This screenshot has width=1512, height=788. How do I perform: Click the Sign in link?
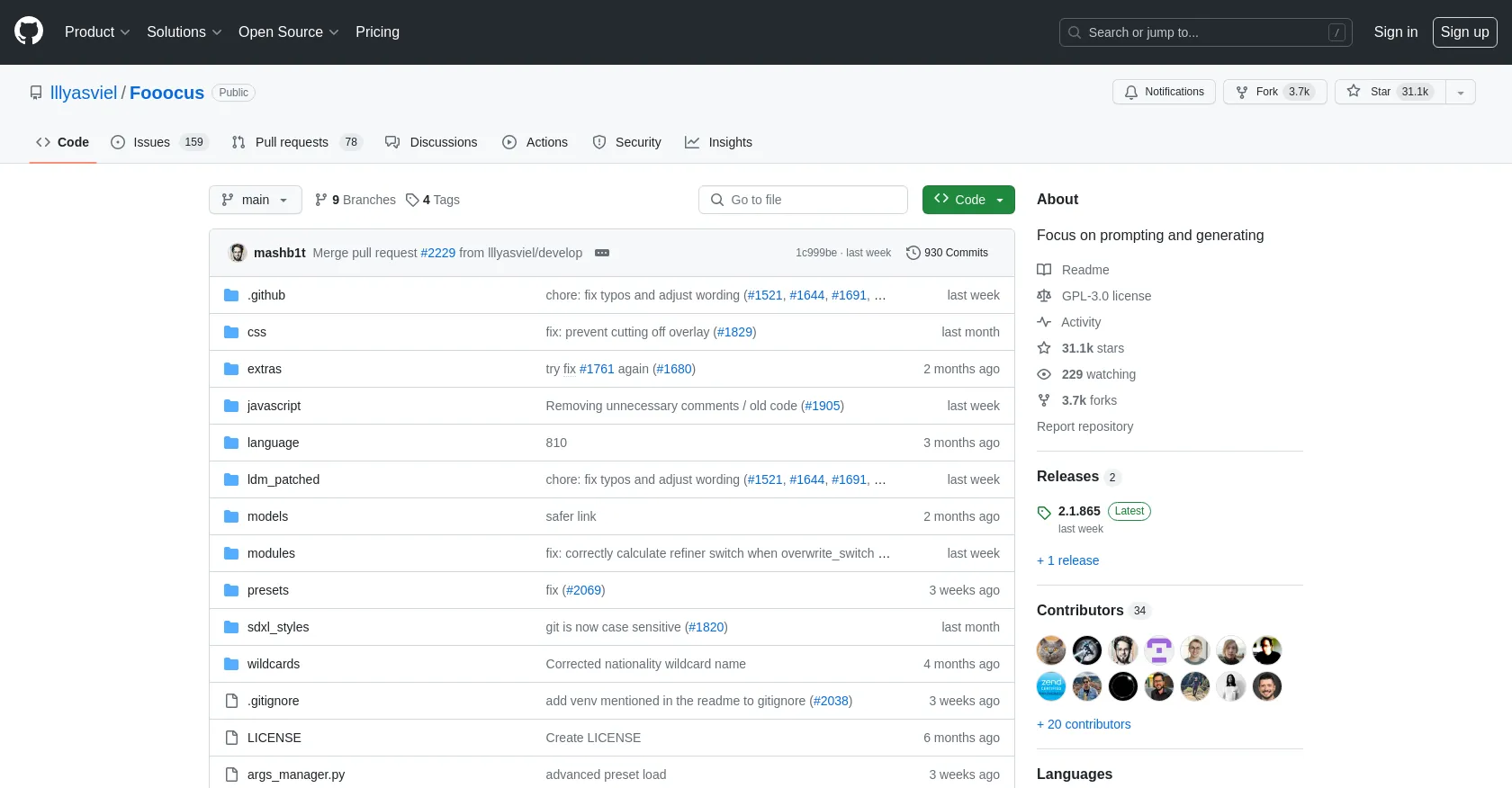click(x=1396, y=32)
